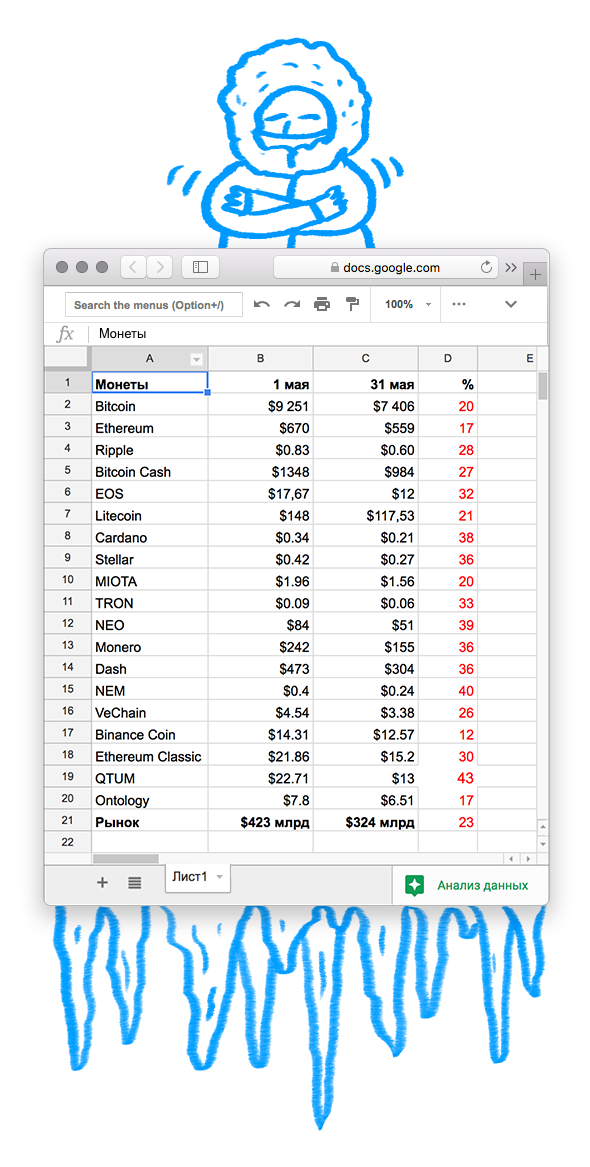
Task: Select the Bitcoin Cash cell
Action: click(x=150, y=471)
